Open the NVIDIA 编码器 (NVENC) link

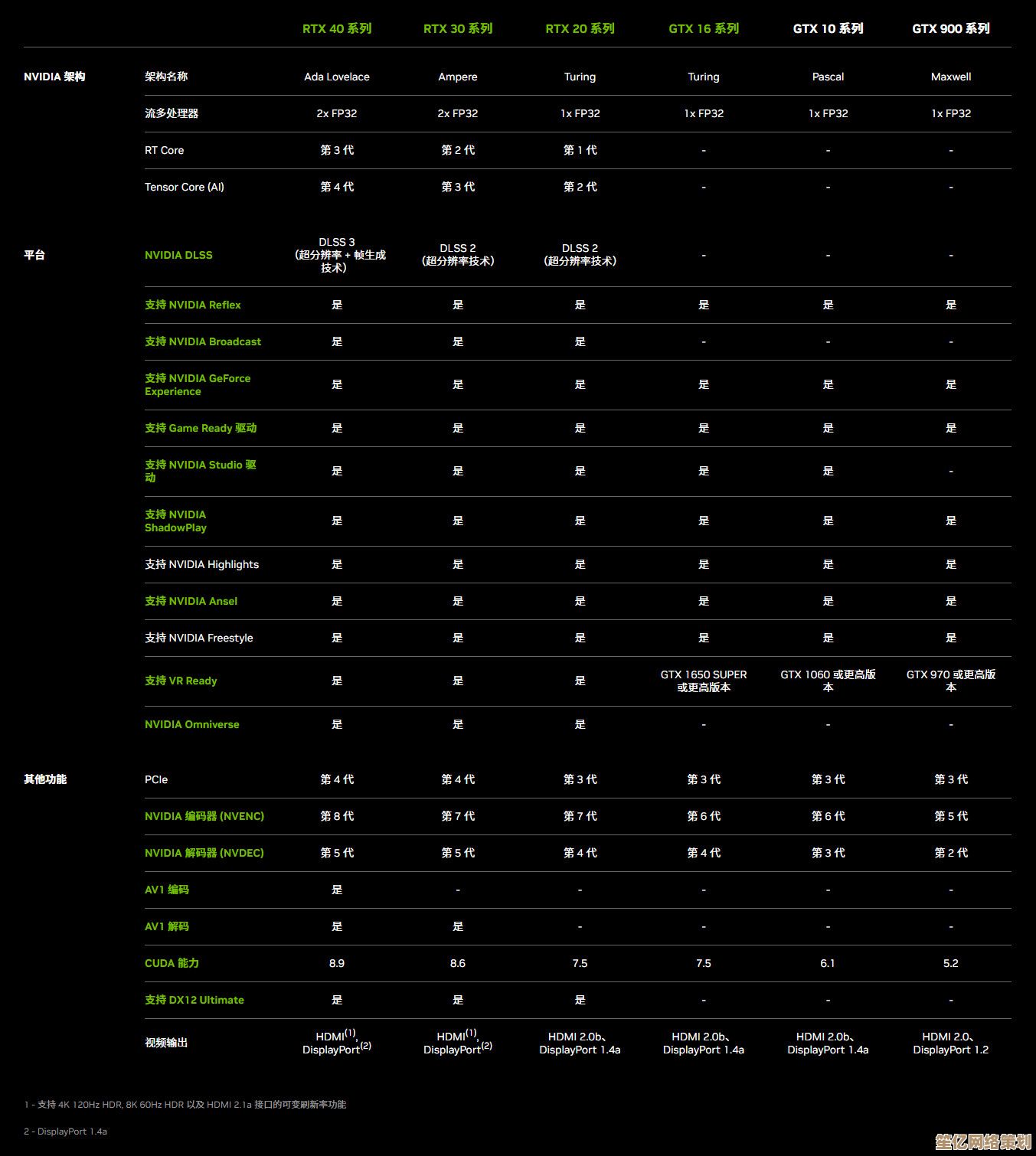204,816
